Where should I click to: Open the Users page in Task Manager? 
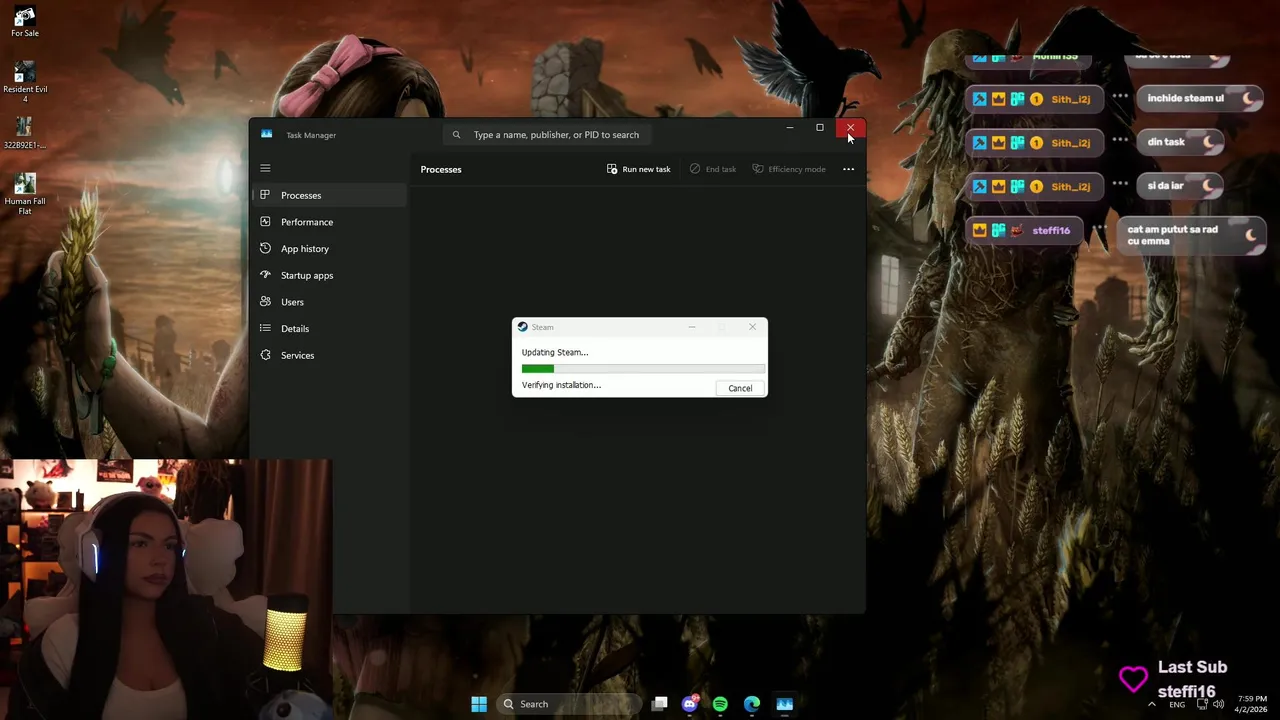[329, 302]
